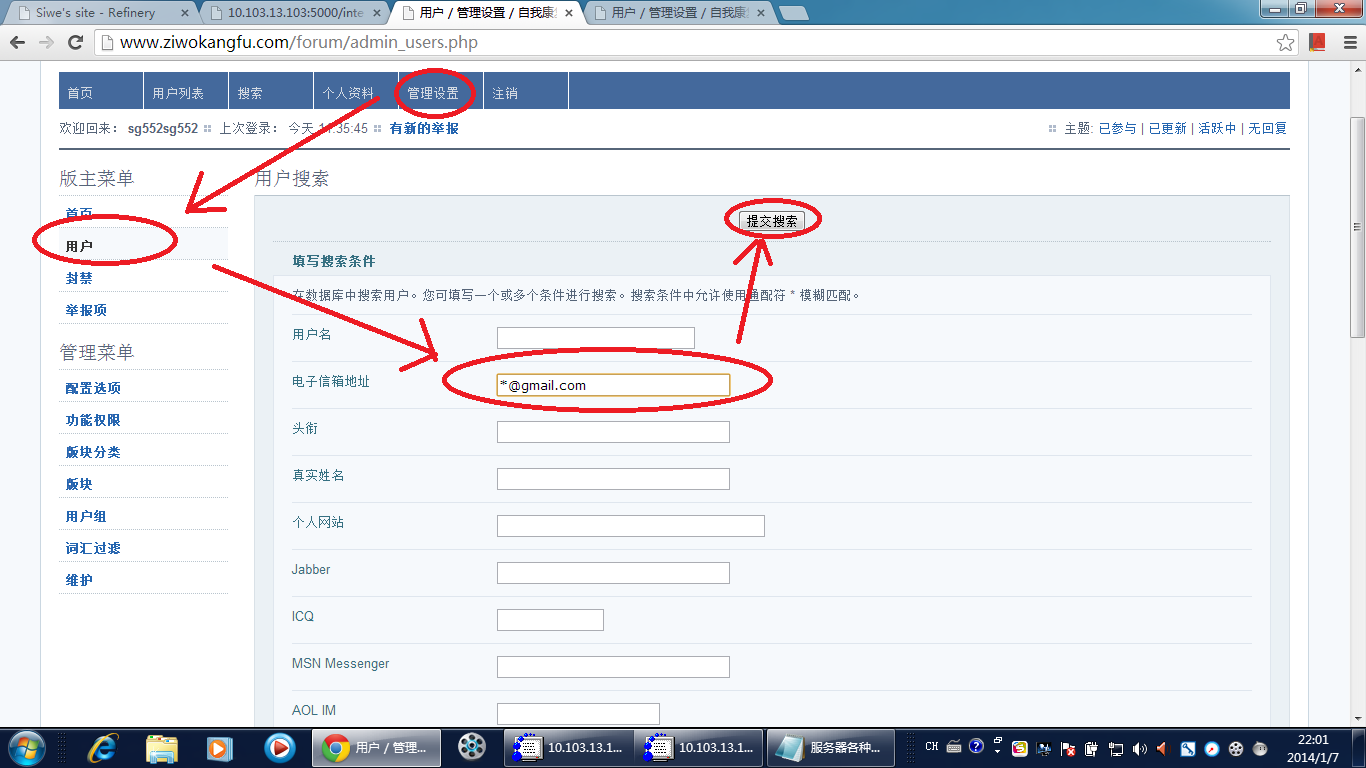Screen dimensions: 1366x768
Task: Click the volume speaker icon in system tray
Action: [x=1140, y=747]
